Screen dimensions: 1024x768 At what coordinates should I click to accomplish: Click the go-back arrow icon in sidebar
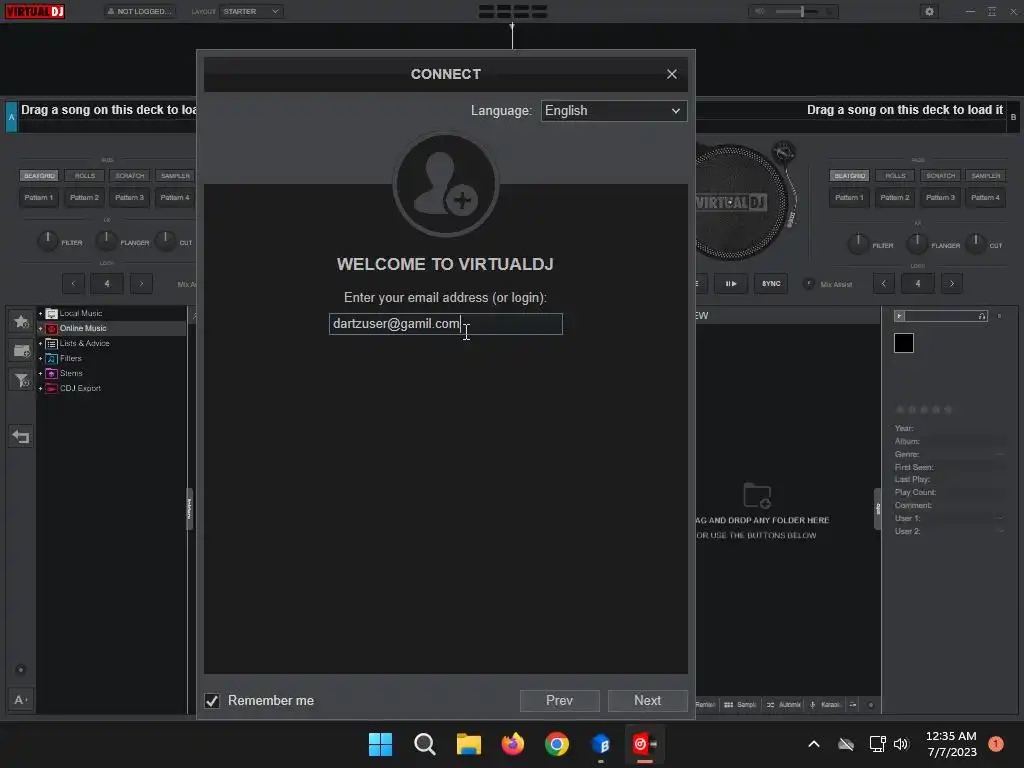(21, 436)
